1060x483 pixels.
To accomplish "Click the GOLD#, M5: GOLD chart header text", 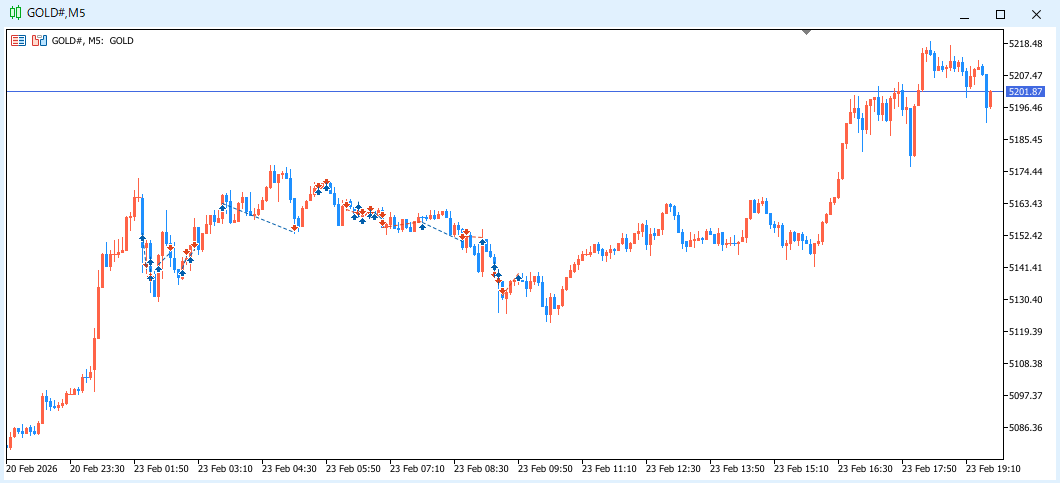I will [x=92, y=41].
